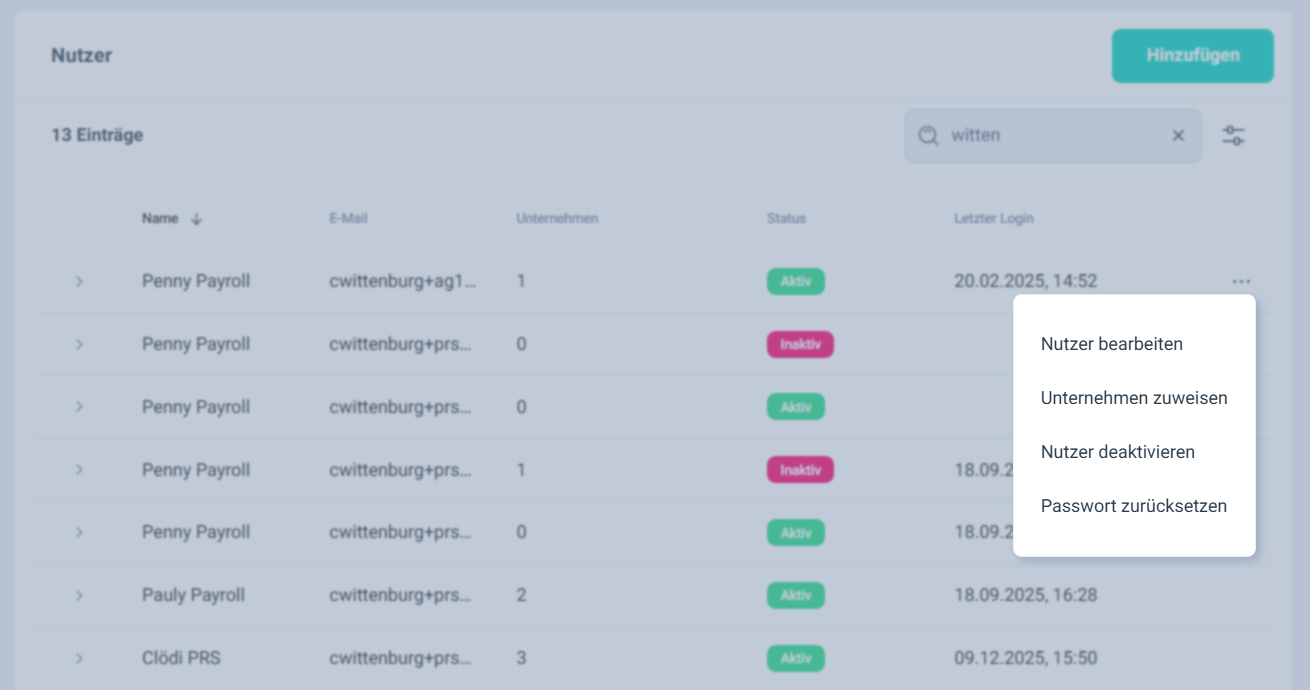Click the Aktiv badge in Pauly Payroll row

coord(795,596)
